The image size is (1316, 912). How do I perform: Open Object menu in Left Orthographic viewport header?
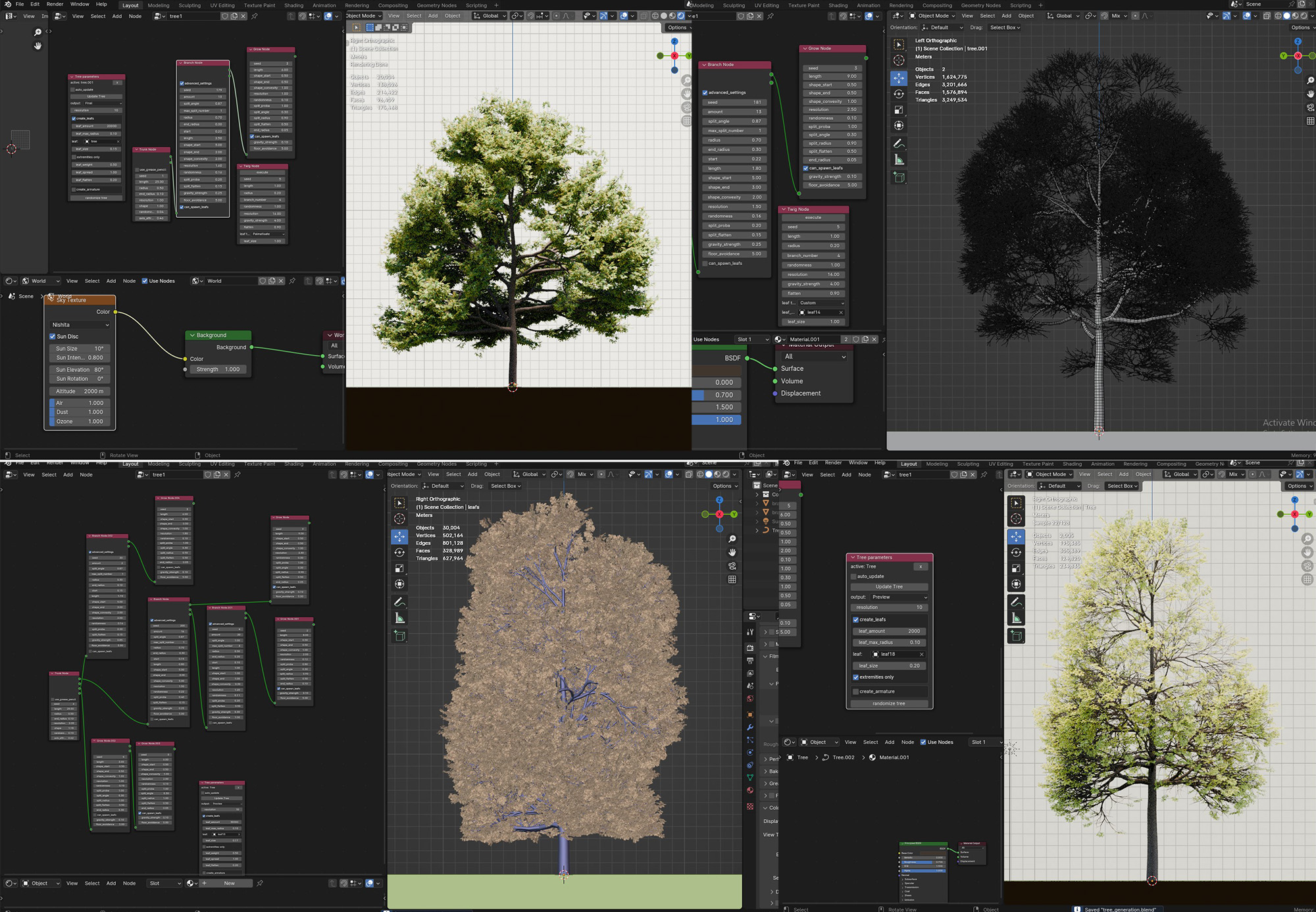click(x=1026, y=16)
